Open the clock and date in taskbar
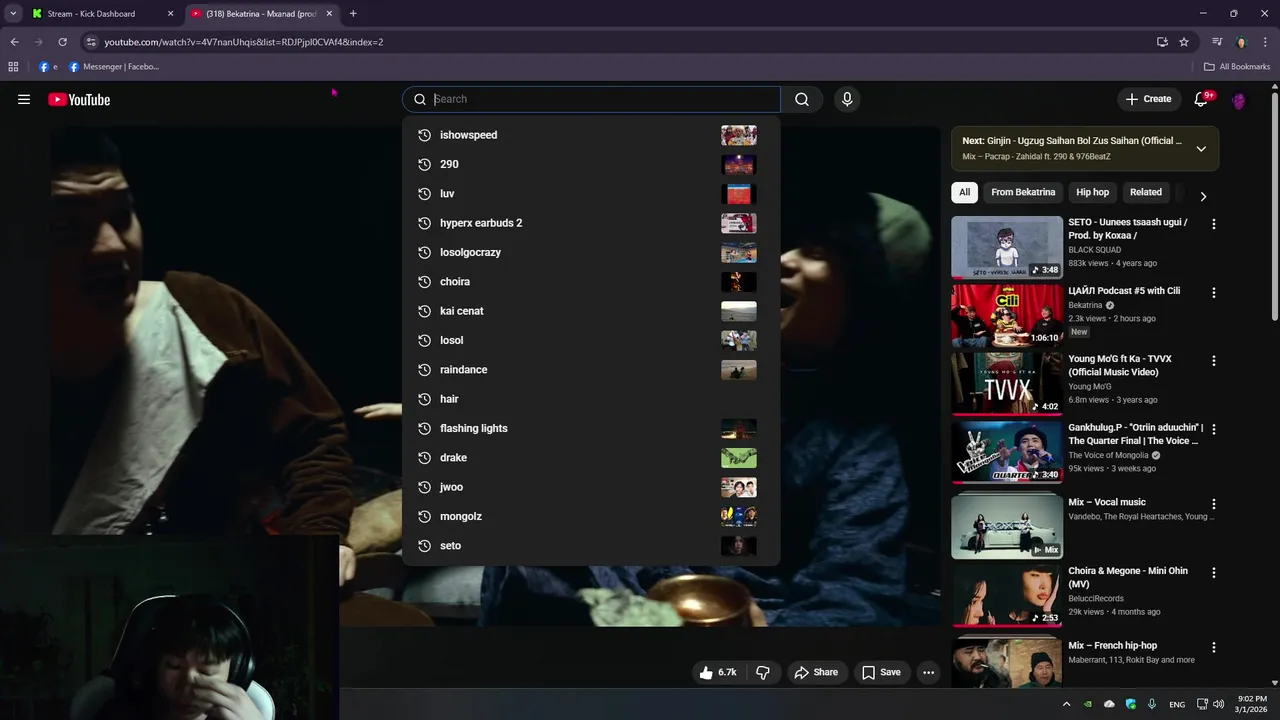Viewport: 1280px width, 720px height. 1252,704
